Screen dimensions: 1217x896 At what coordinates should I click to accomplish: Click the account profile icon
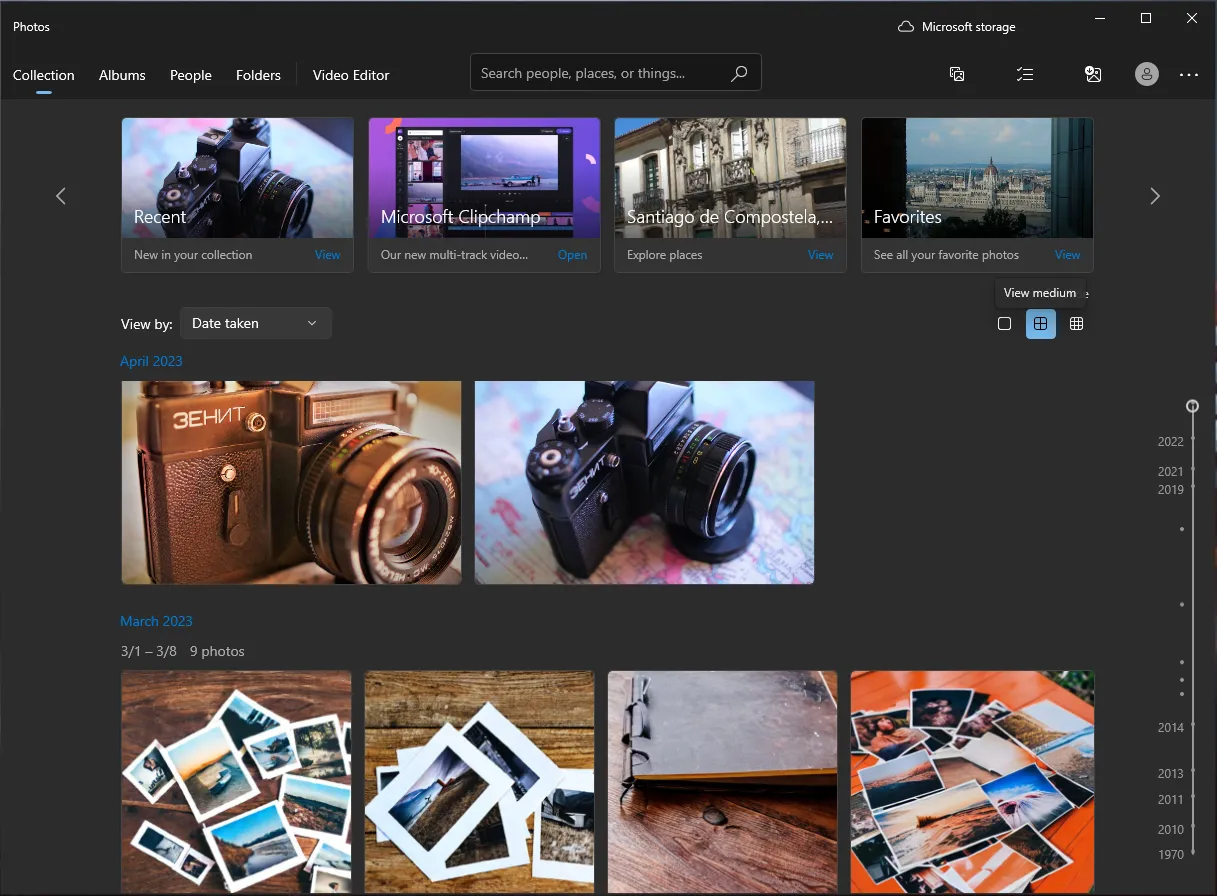click(x=1146, y=74)
